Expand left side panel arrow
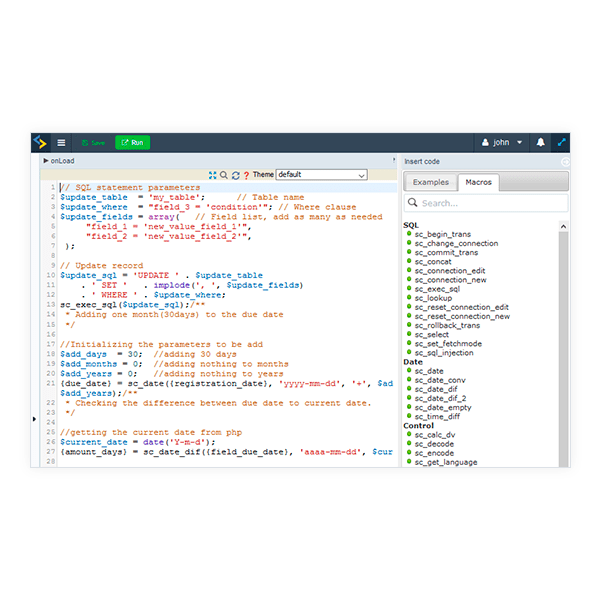The height and width of the screenshot is (600, 600). click(x=34, y=419)
